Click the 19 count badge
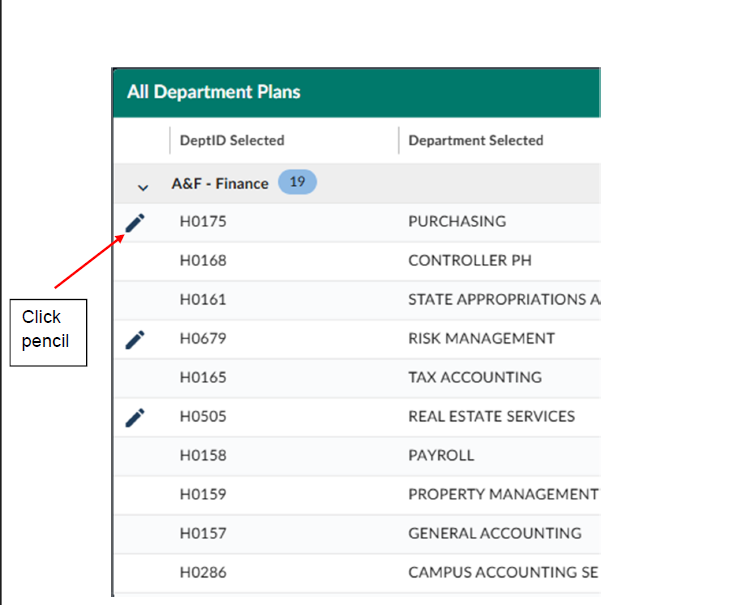The image size is (738, 605). click(297, 182)
